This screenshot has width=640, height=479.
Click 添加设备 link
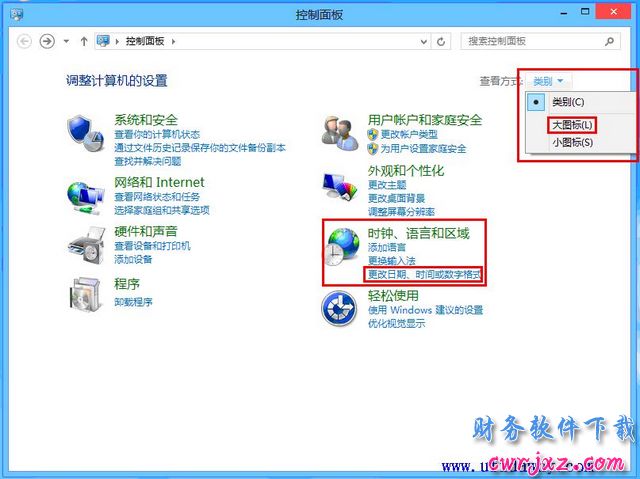point(133,259)
